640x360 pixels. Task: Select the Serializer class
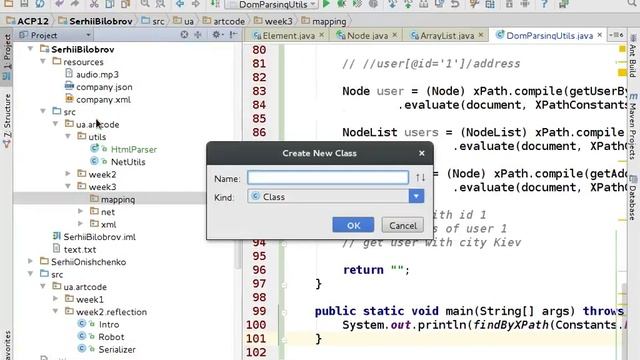(117, 349)
